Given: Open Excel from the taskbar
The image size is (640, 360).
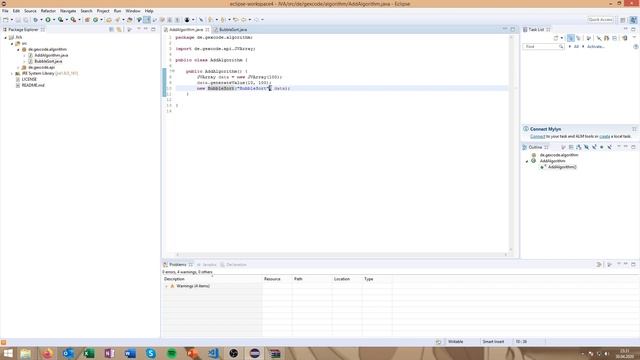Looking at the screenshot, I should (89, 353).
